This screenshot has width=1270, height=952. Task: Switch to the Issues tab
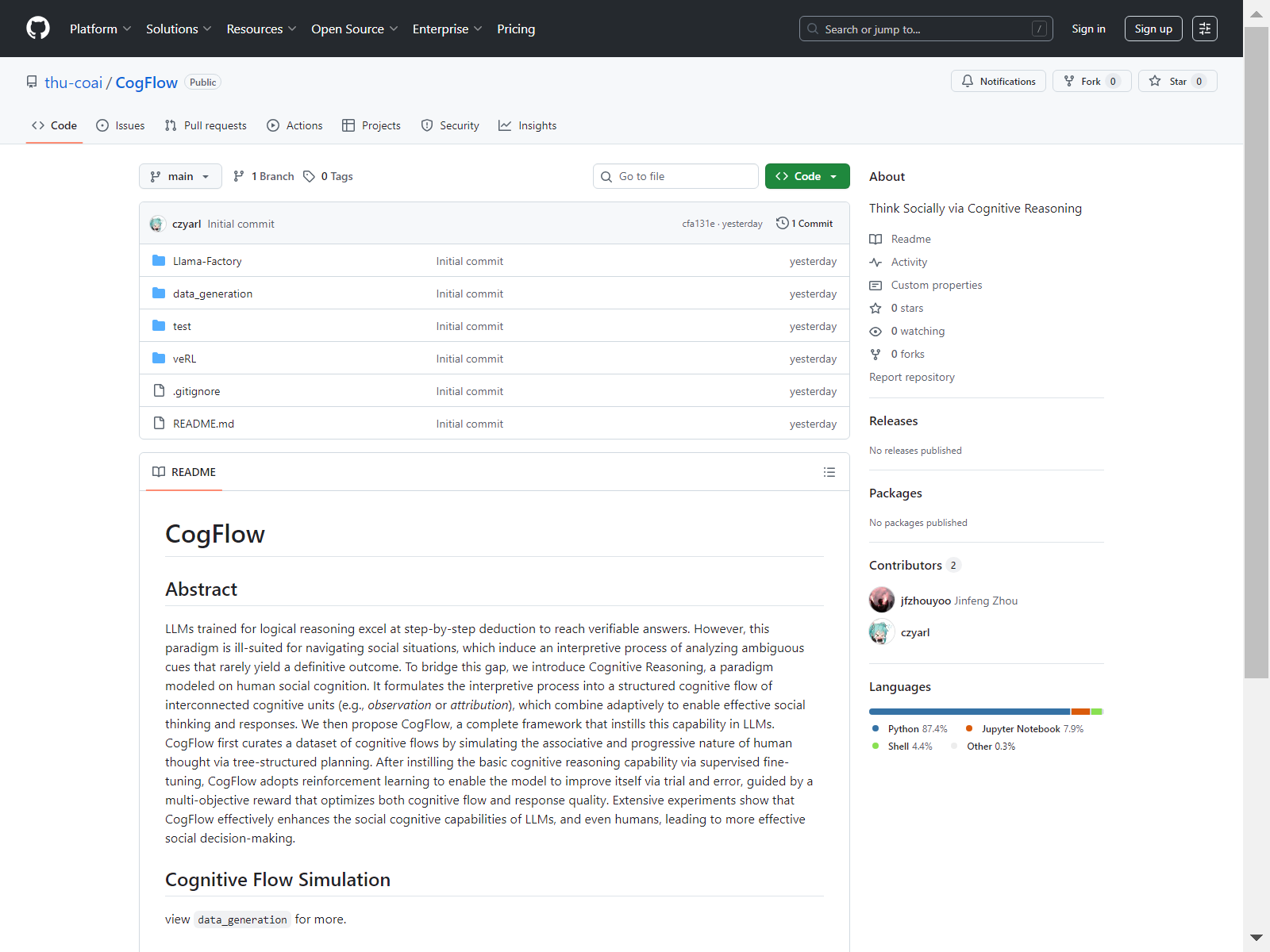point(121,125)
